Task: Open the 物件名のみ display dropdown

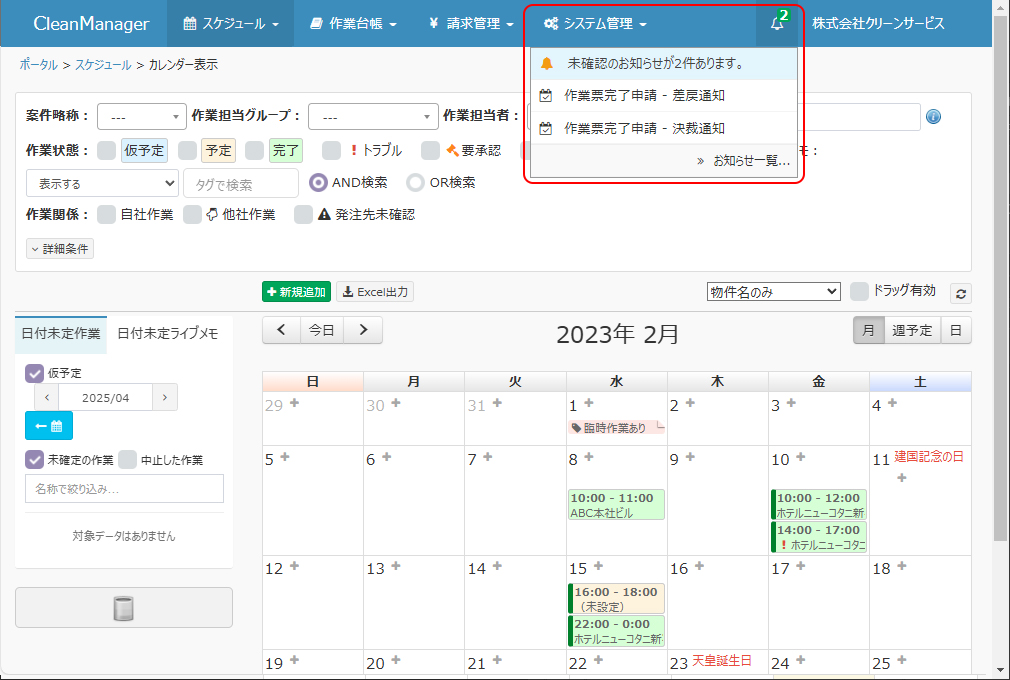Action: (x=773, y=292)
